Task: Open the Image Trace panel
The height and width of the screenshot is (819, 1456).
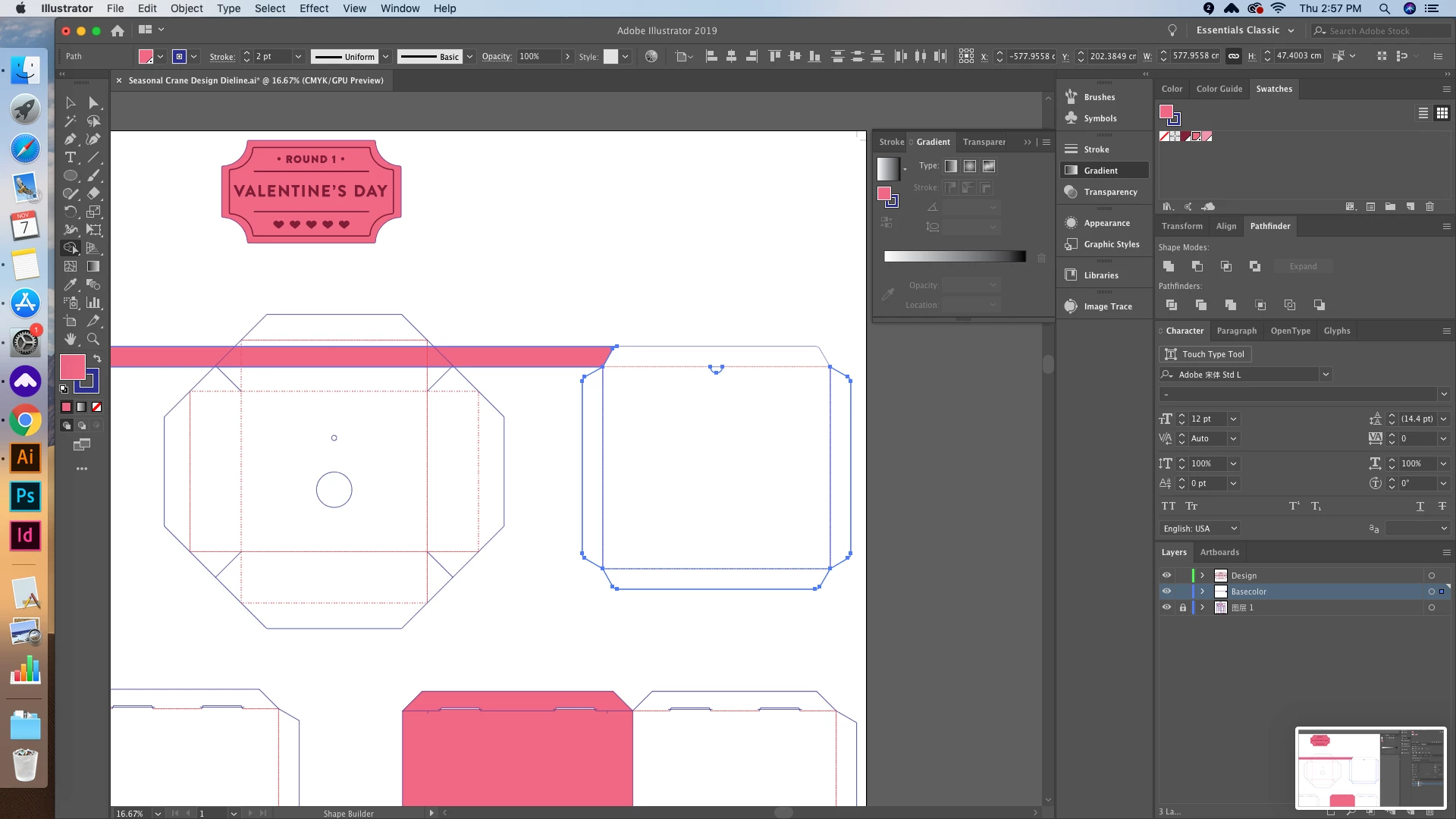Action: [x=1107, y=306]
